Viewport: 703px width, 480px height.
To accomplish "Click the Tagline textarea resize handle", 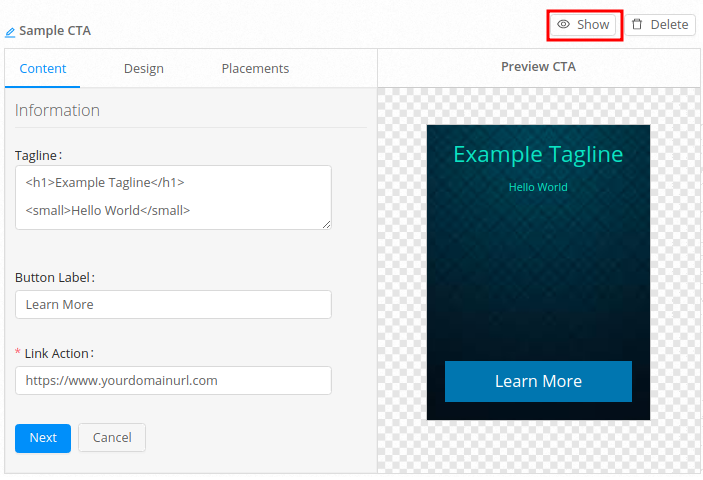I will tap(327, 225).
